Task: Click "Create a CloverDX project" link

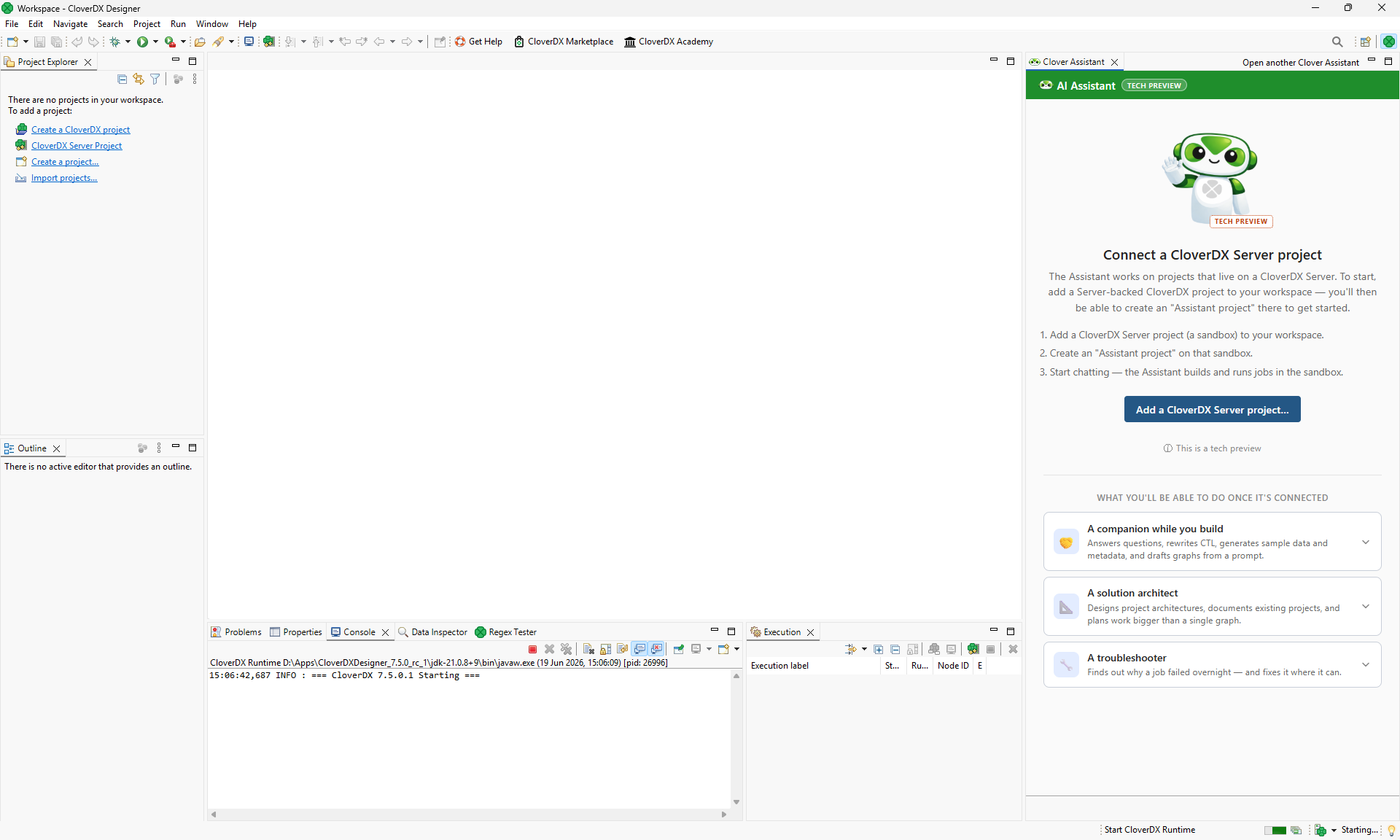Action: pyautogui.click(x=80, y=130)
